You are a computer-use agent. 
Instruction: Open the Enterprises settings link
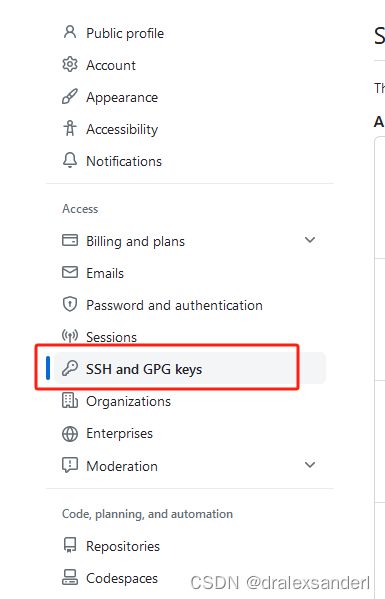(120, 434)
